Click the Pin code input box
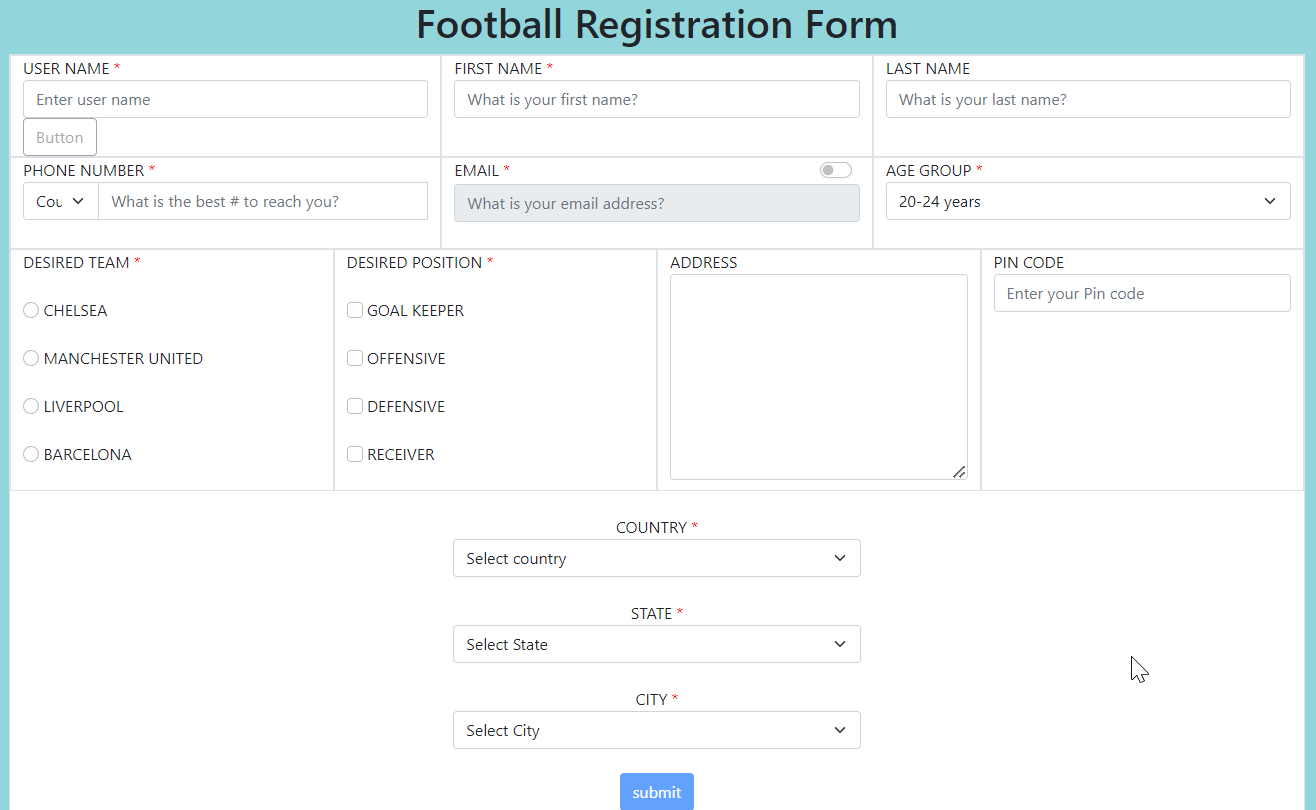The width and height of the screenshot is (1316, 810). point(1141,293)
